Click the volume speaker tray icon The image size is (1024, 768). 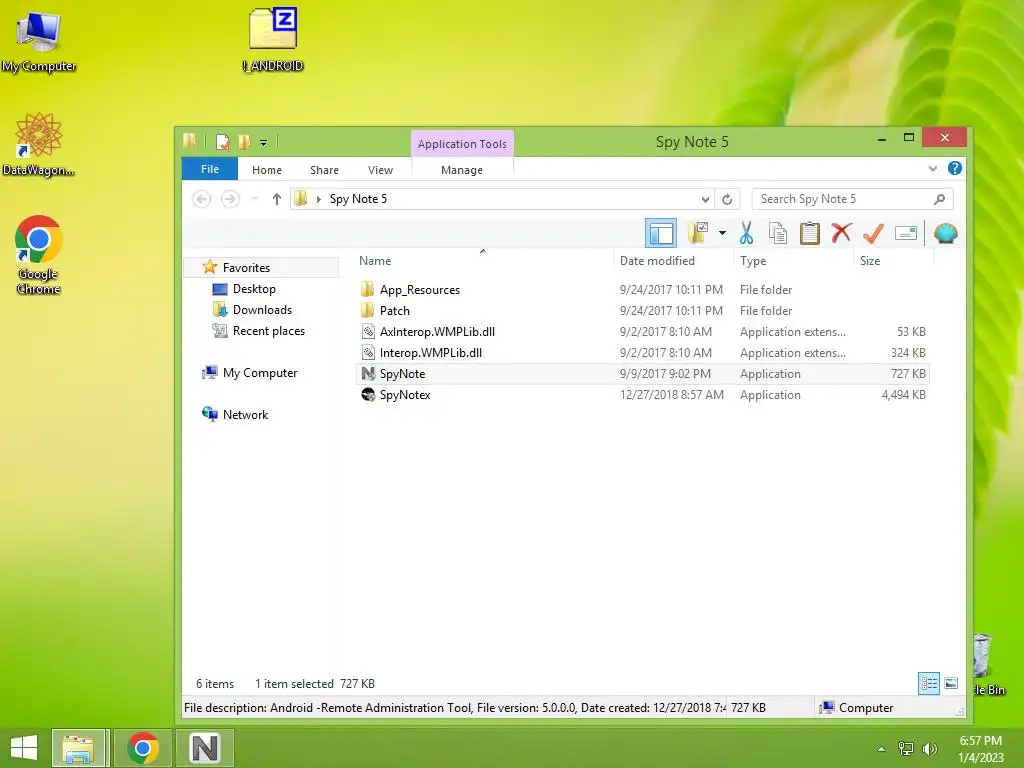click(x=929, y=749)
